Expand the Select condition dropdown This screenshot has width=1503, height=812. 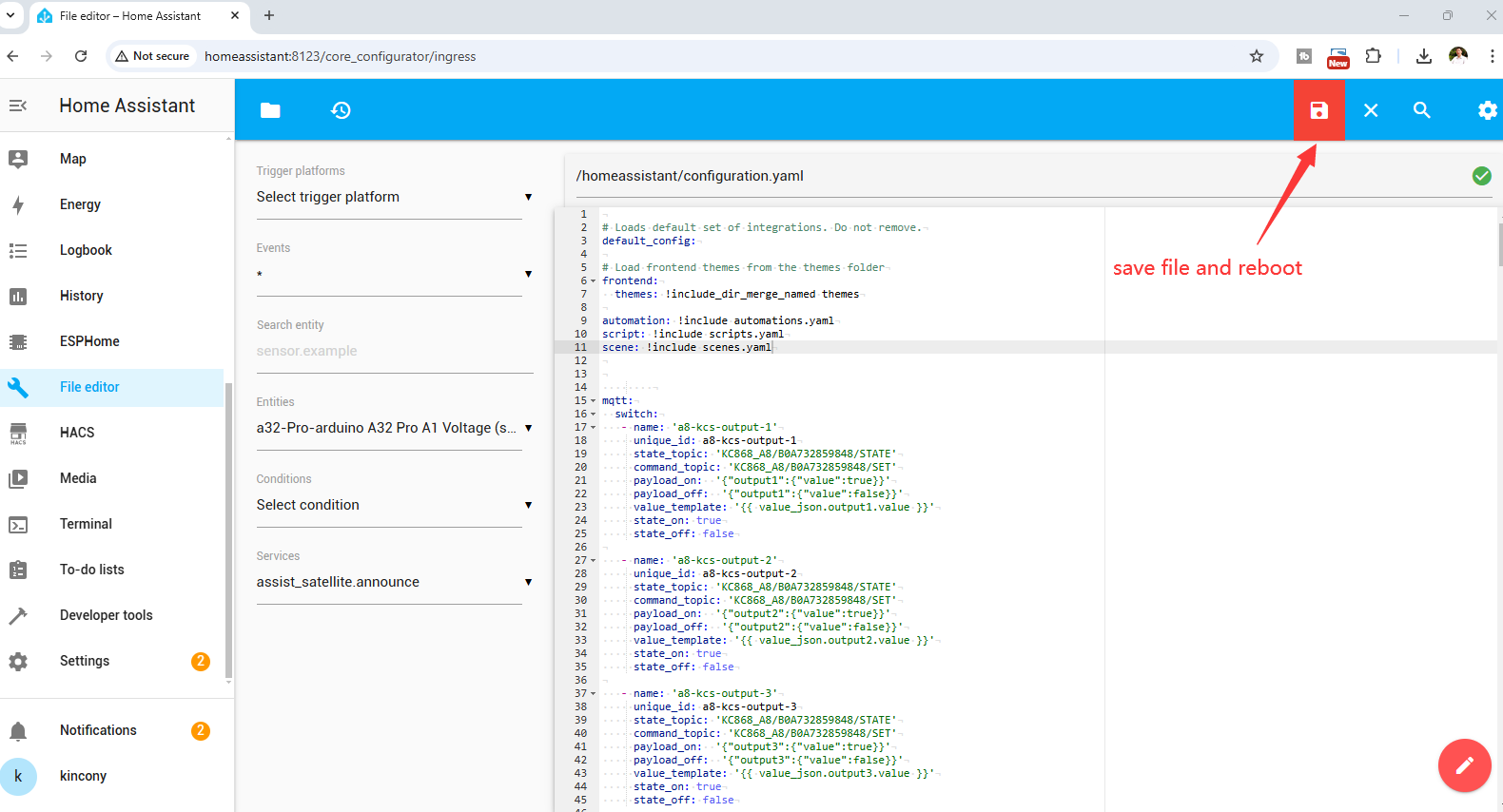click(x=394, y=505)
